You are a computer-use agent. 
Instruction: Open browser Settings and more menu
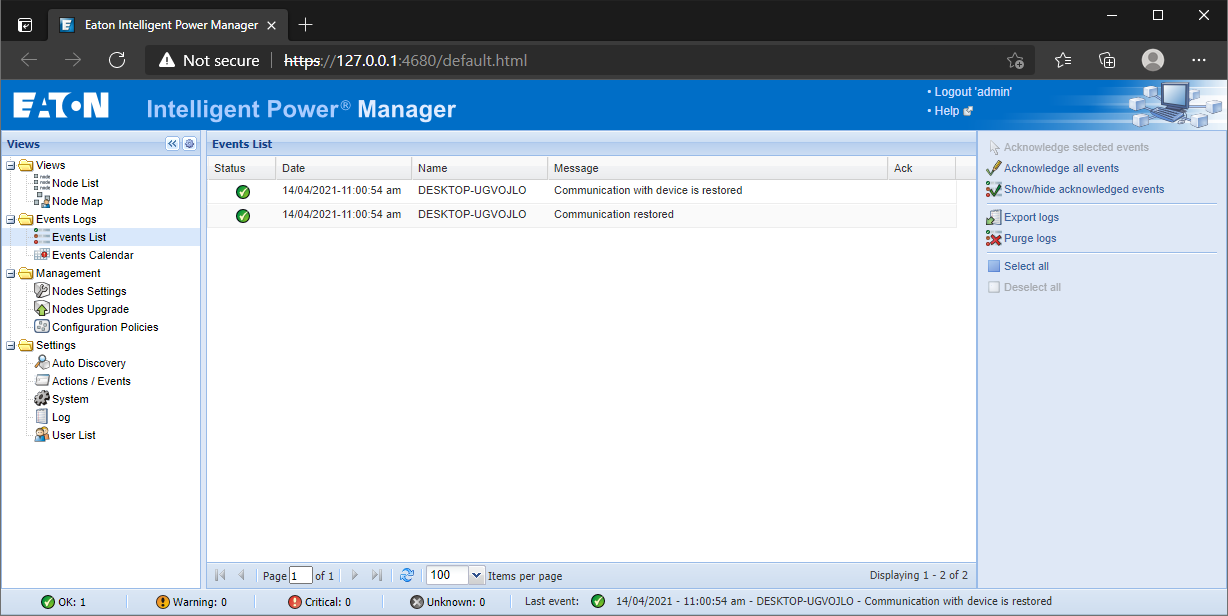coord(1199,60)
